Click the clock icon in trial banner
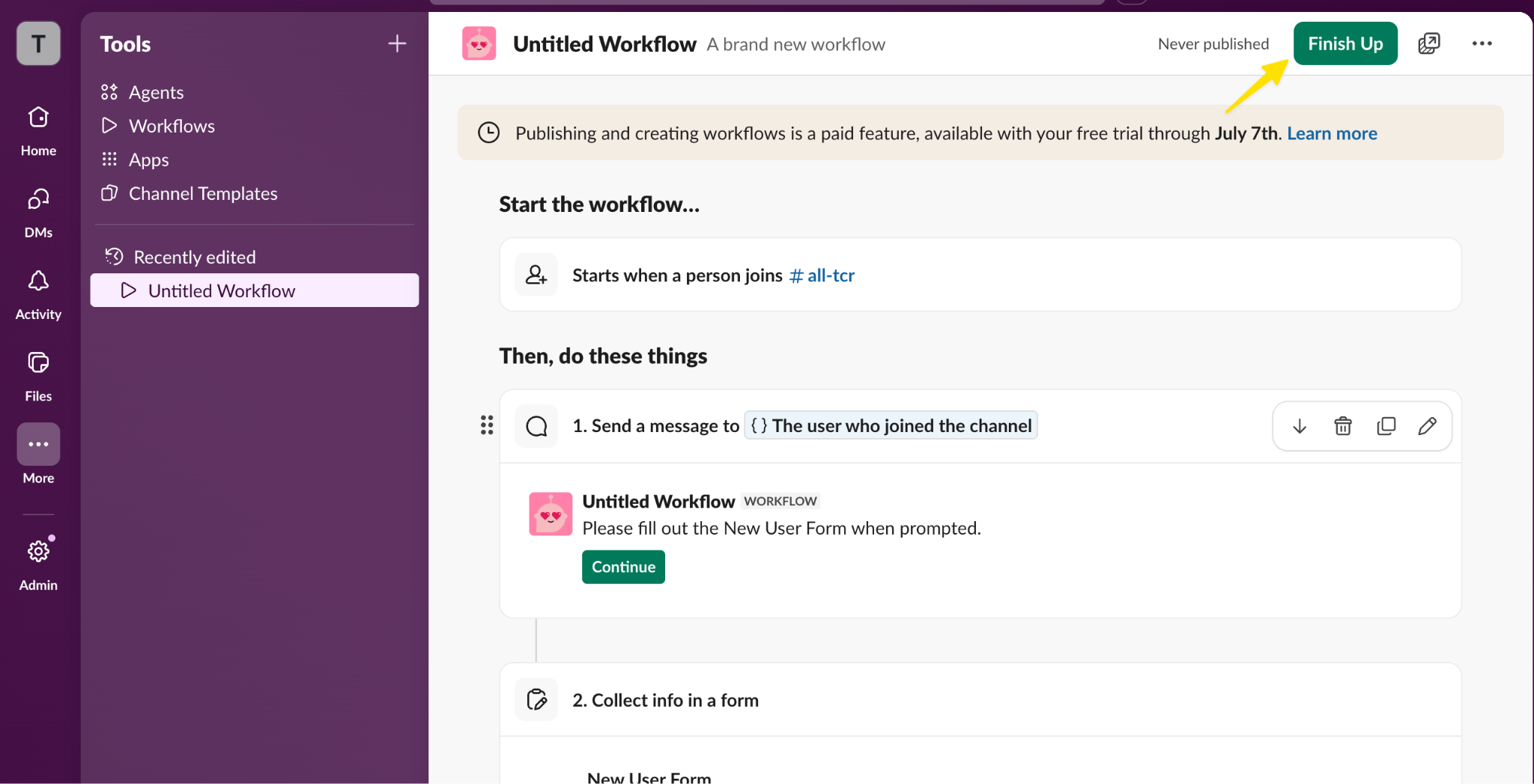Viewport: 1534px width, 784px height. pos(488,133)
